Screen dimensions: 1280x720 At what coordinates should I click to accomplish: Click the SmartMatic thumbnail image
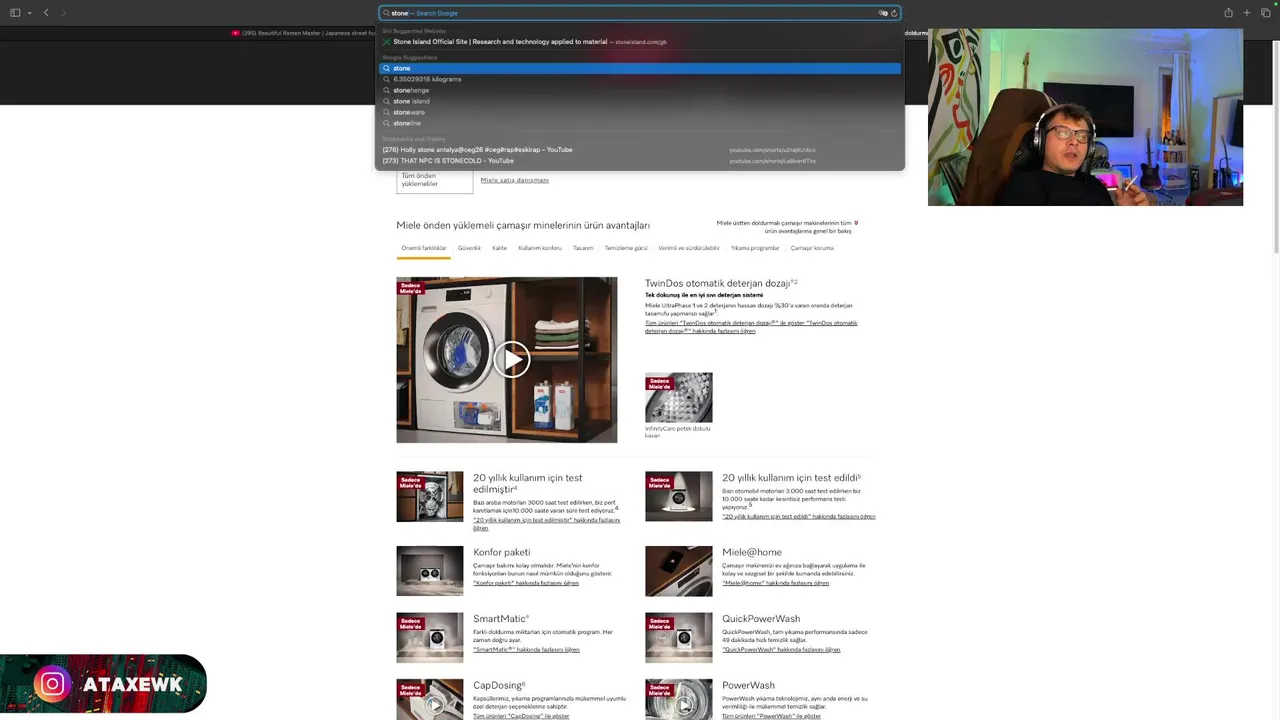(430, 638)
